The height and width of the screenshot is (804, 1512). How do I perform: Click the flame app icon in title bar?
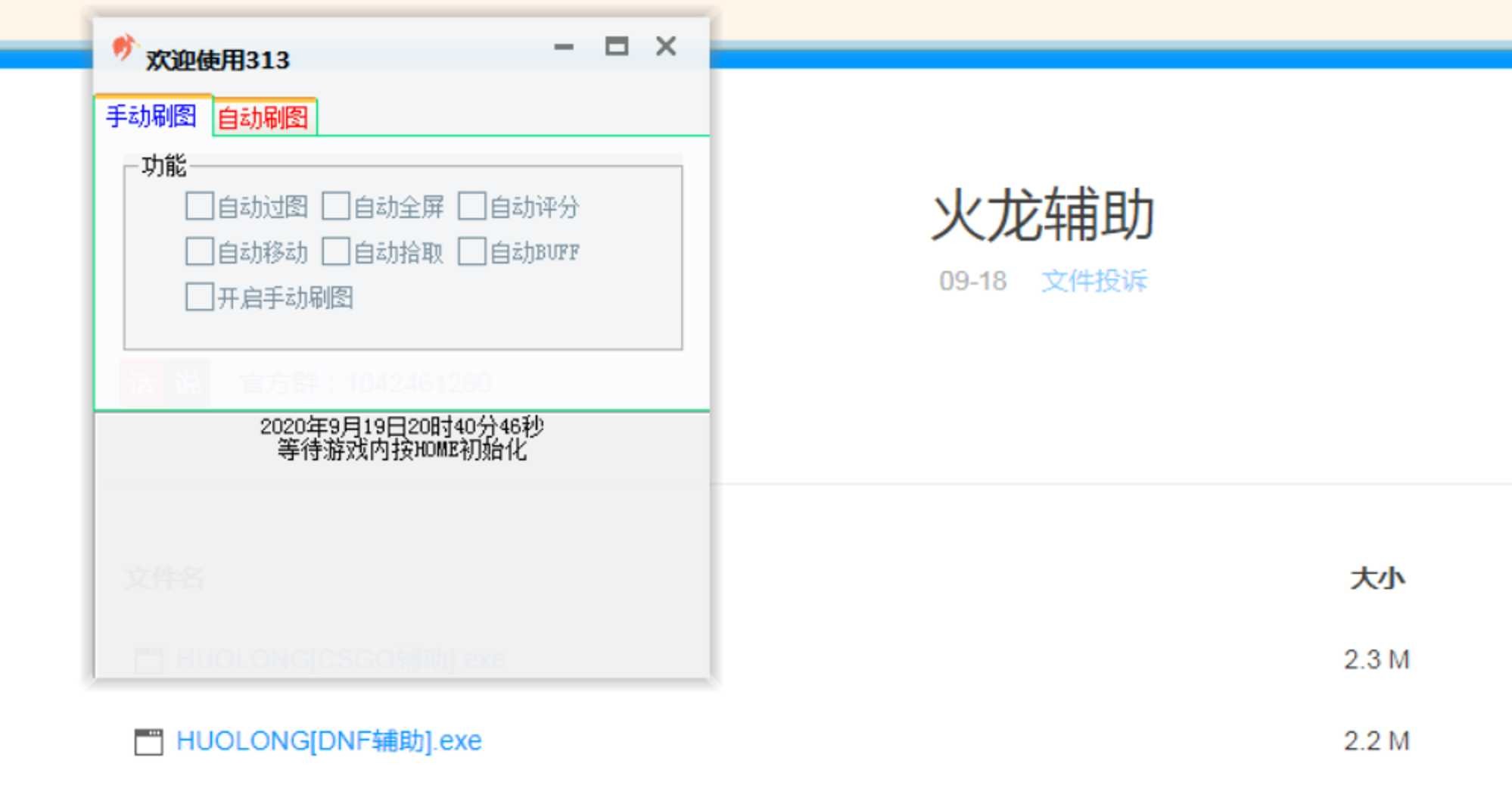point(123,47)
